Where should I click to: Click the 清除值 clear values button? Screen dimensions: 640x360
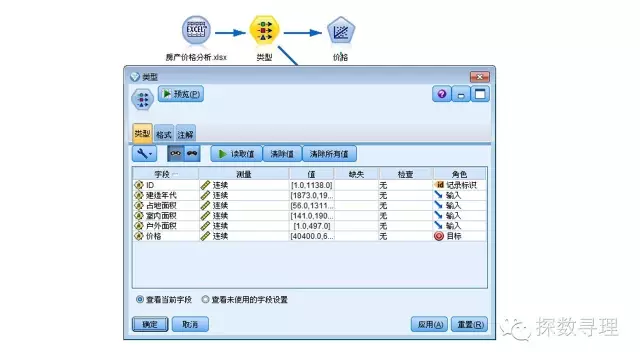pos(282,154)
